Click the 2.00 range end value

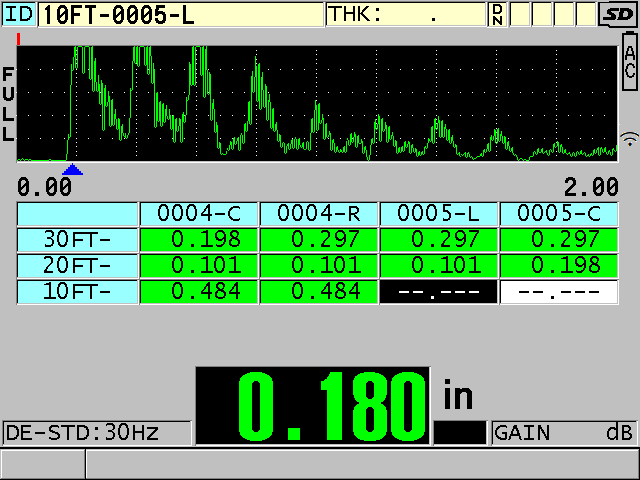(591, 187)
